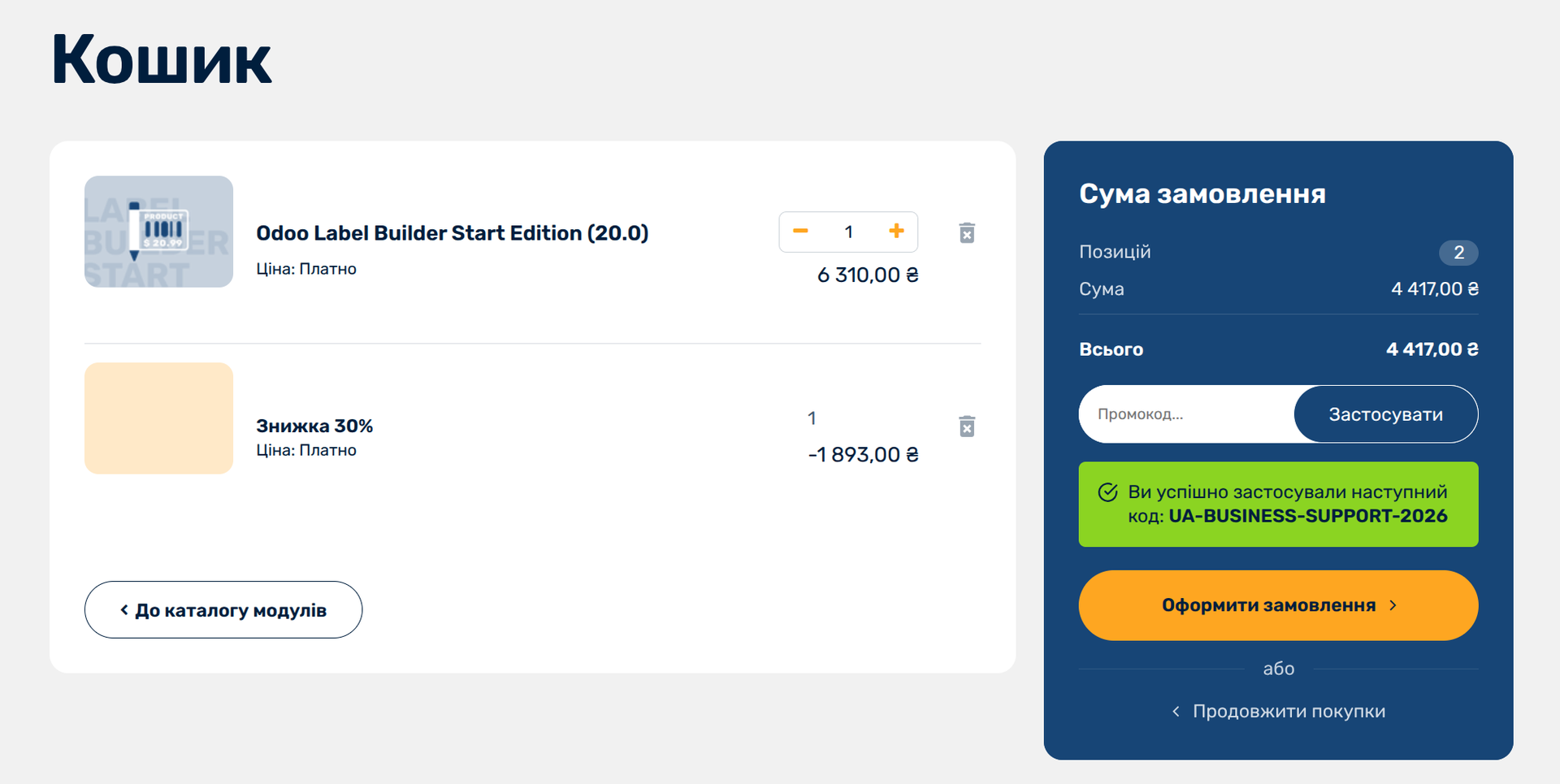This screenshot has height=784, width=1560.
Task: Click Ціна: Платно under Label Builder
Action: 306,269
